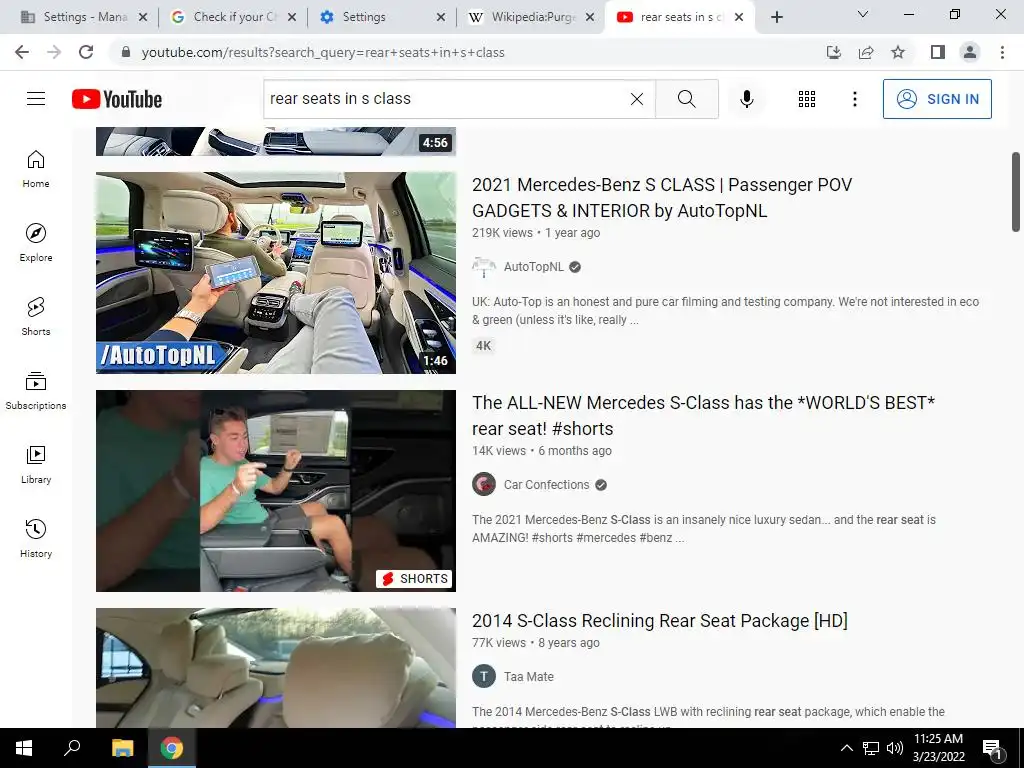Bookmark this page with star icon

pyautogui.click(x=898, y=52)
